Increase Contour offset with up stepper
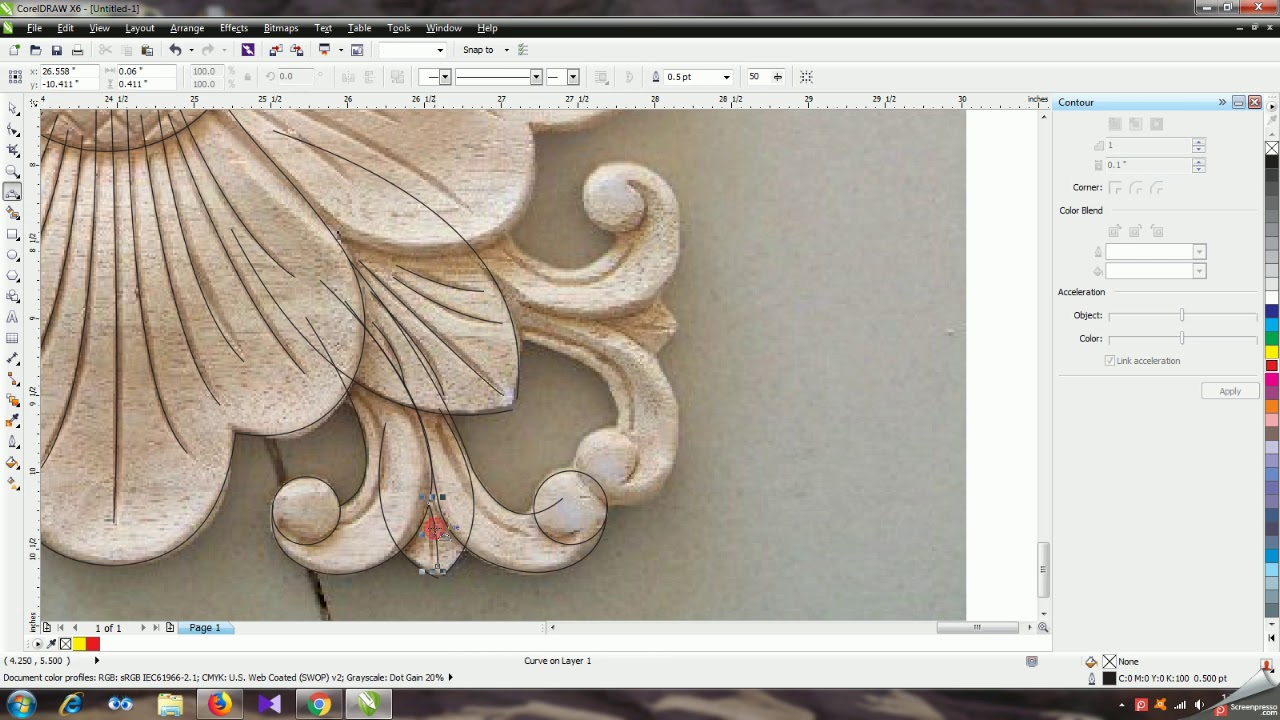The width and height of the screenshot is (1280, 720). 1199,162
